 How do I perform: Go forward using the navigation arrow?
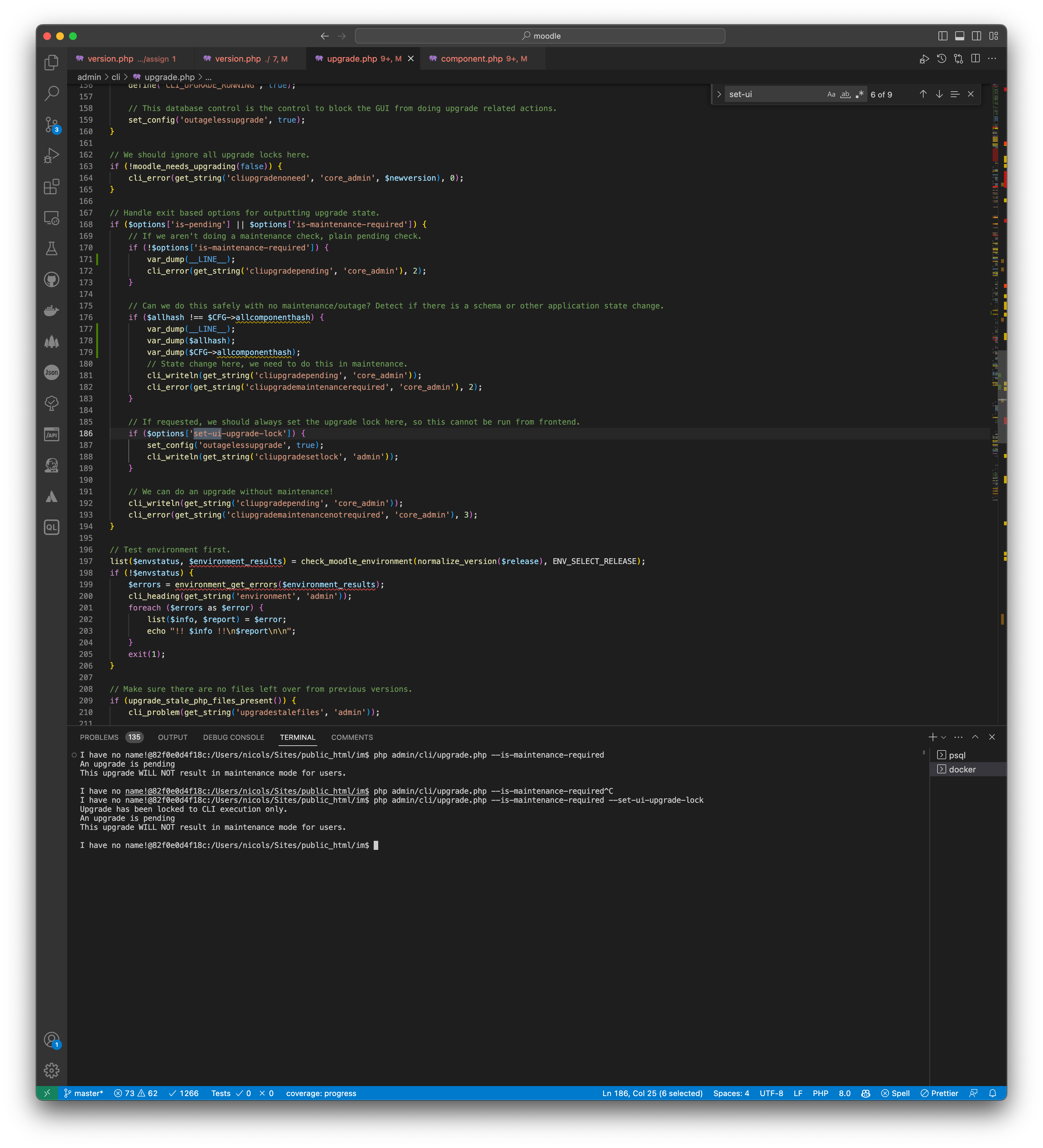(x=342, y=36)
